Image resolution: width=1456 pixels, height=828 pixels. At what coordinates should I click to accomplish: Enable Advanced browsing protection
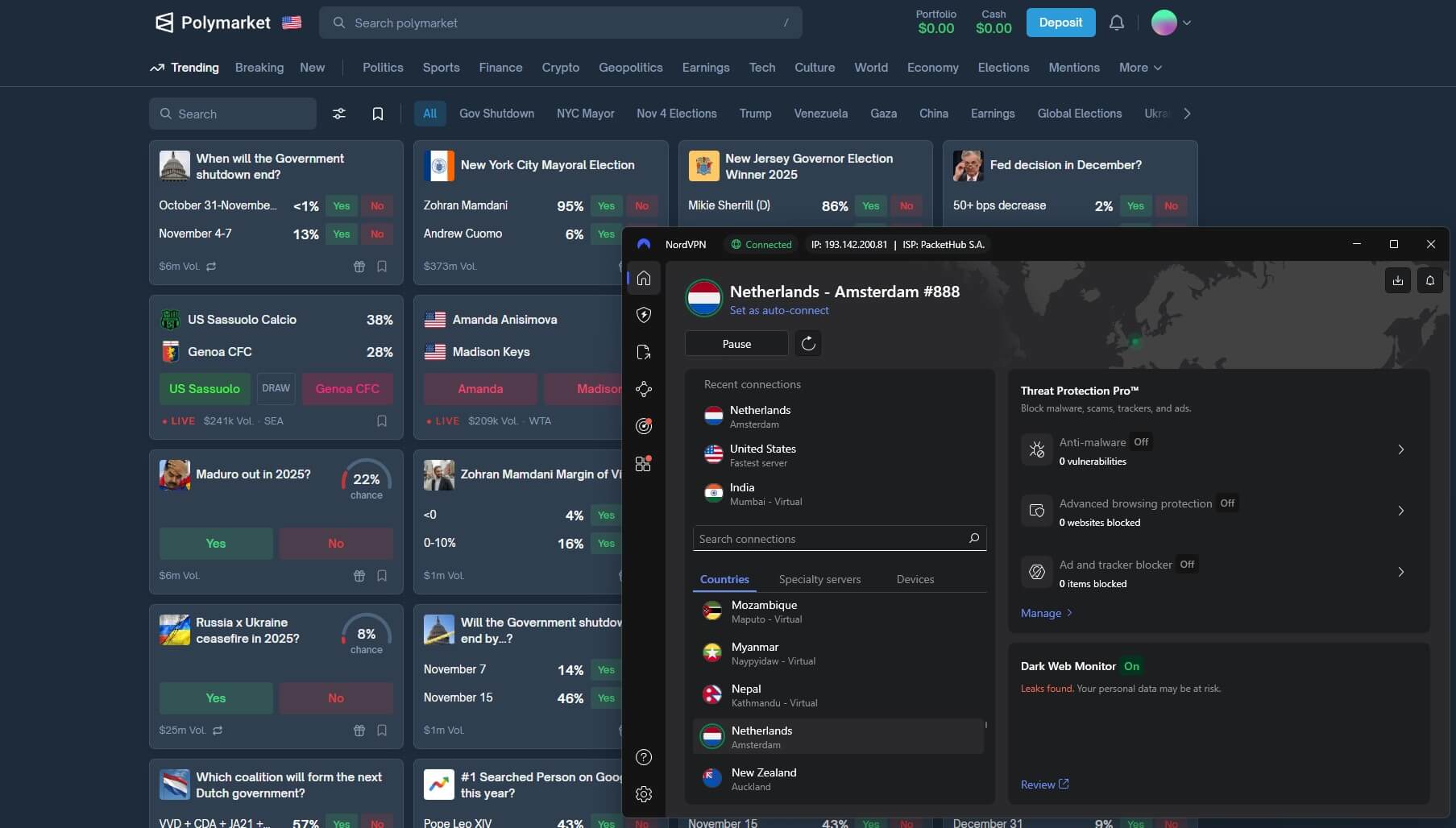(1227, 503)
